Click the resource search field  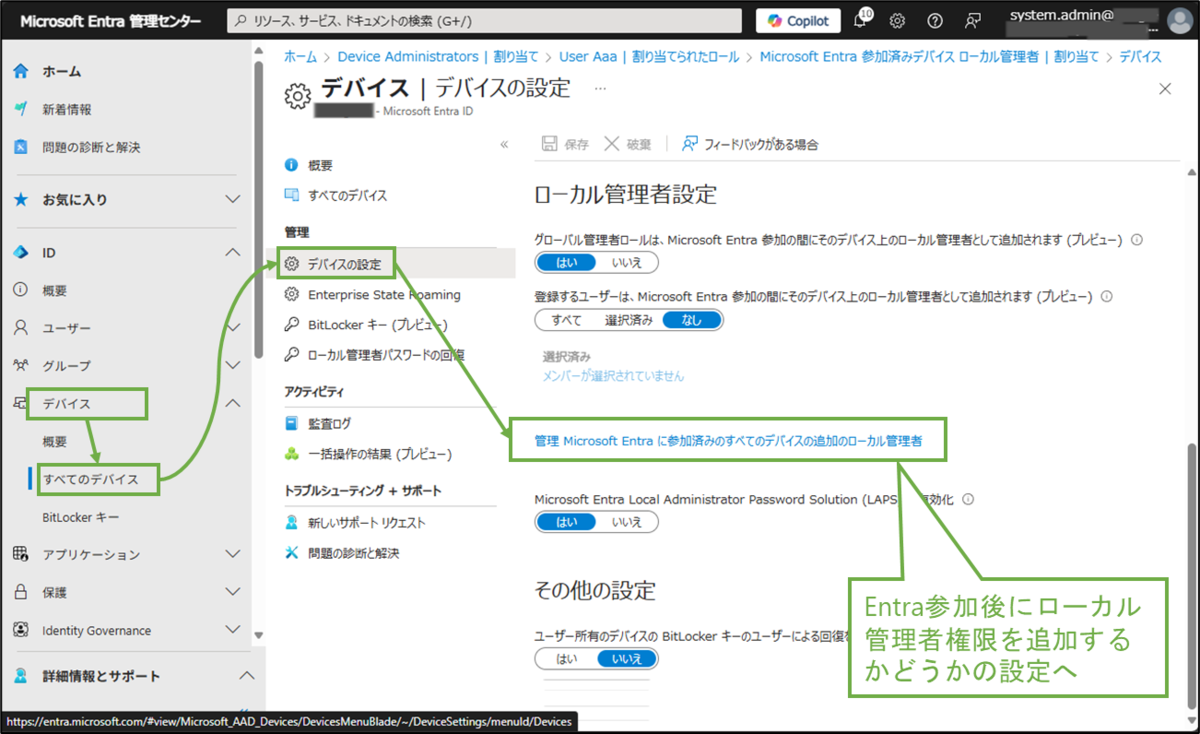(485, 20)
